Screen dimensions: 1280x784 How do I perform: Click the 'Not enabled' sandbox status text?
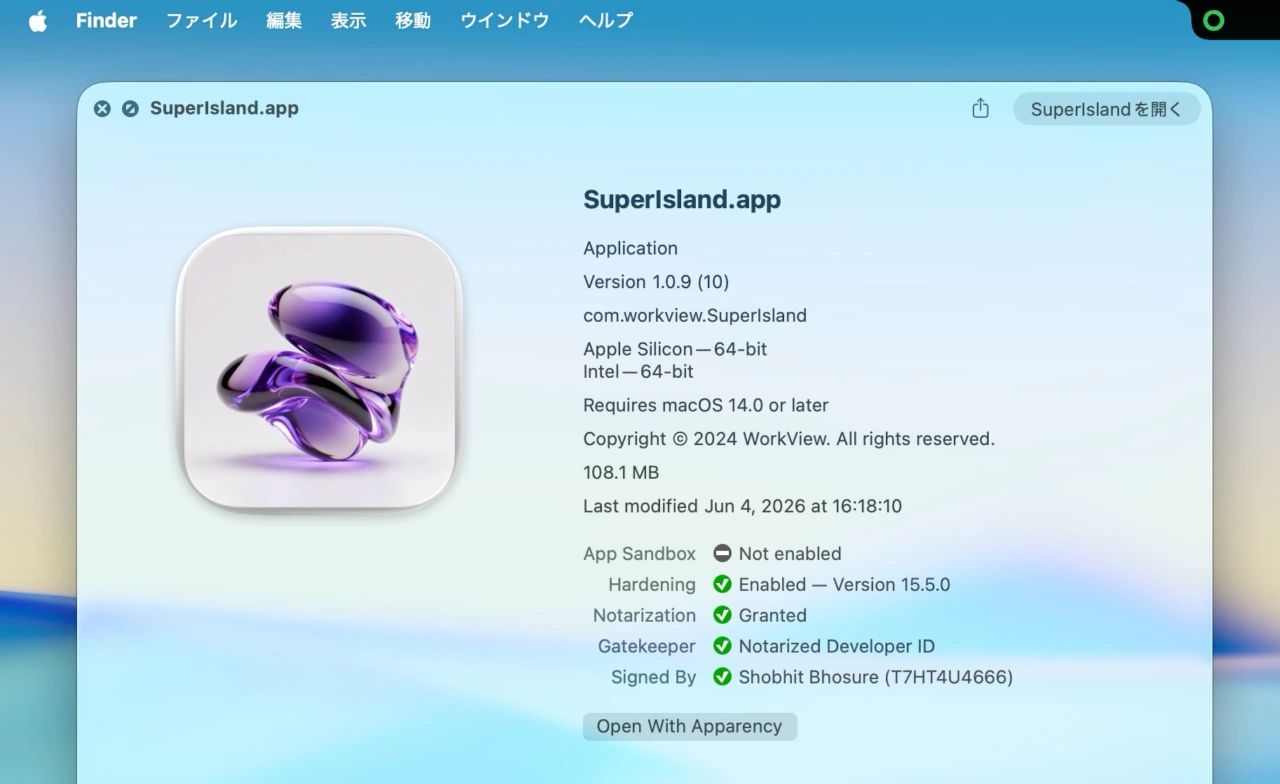[790, 553]
